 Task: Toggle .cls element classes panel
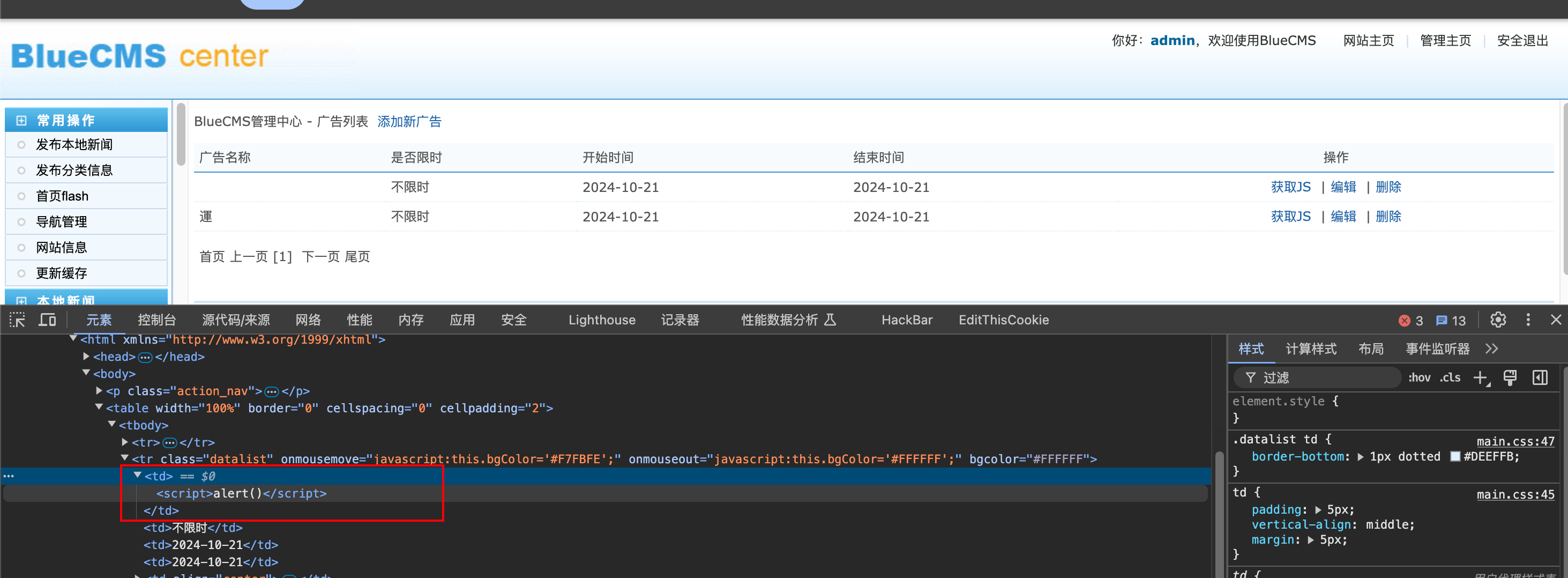(x=1450, y=377)
